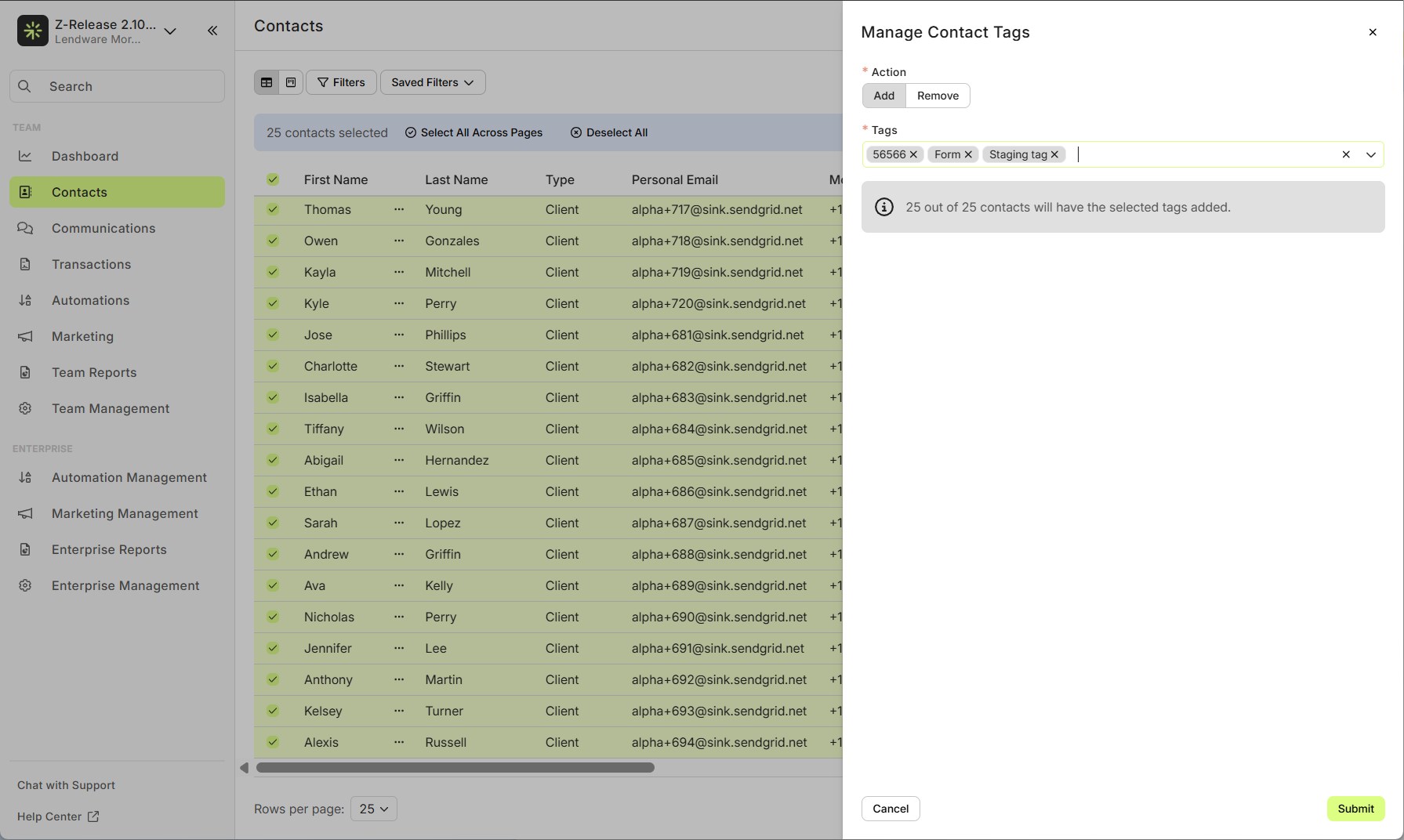
Task: Open the Z-Release account switcher chevron
Action: 170,31
